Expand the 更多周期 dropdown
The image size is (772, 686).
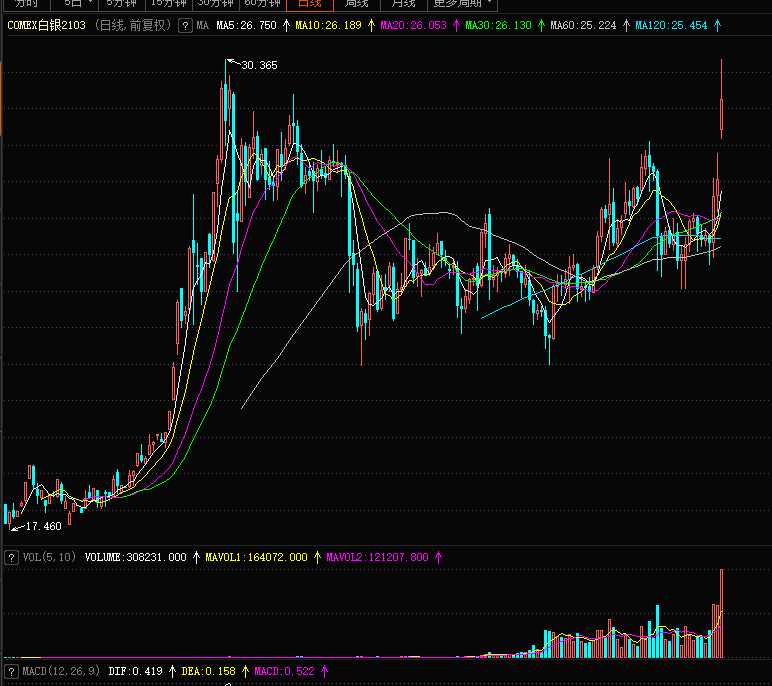coord(462,4)
